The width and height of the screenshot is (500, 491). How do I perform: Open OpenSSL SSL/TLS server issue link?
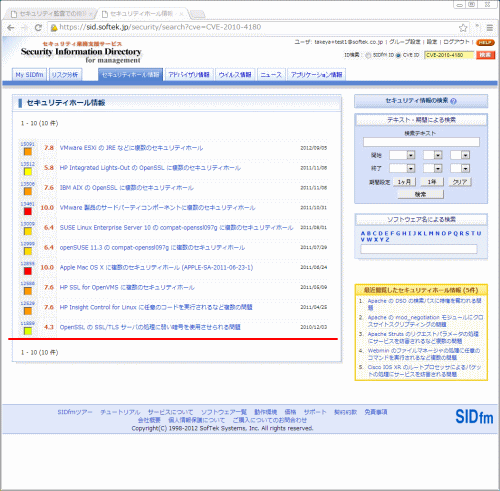(x=150, y=327)
